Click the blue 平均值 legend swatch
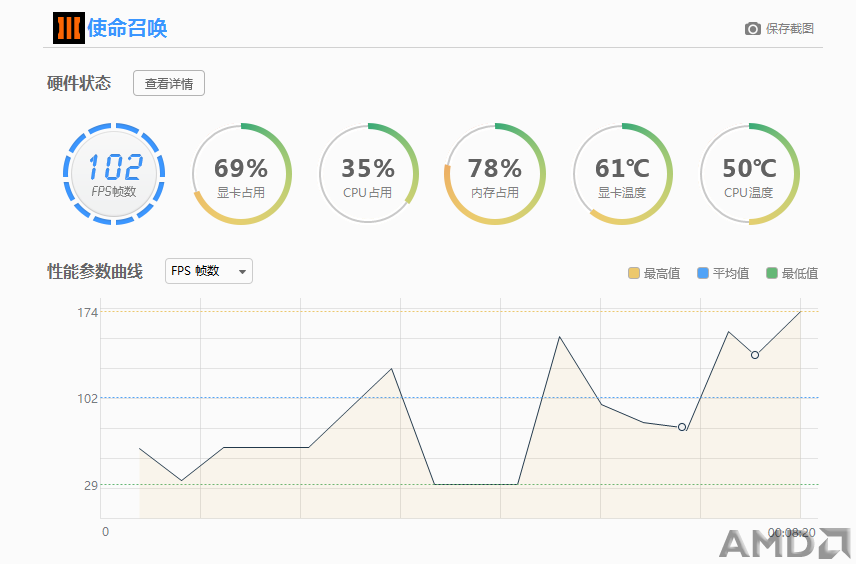Image resolution: width=856 pixels, height=564 pixels. pos(703,273)
